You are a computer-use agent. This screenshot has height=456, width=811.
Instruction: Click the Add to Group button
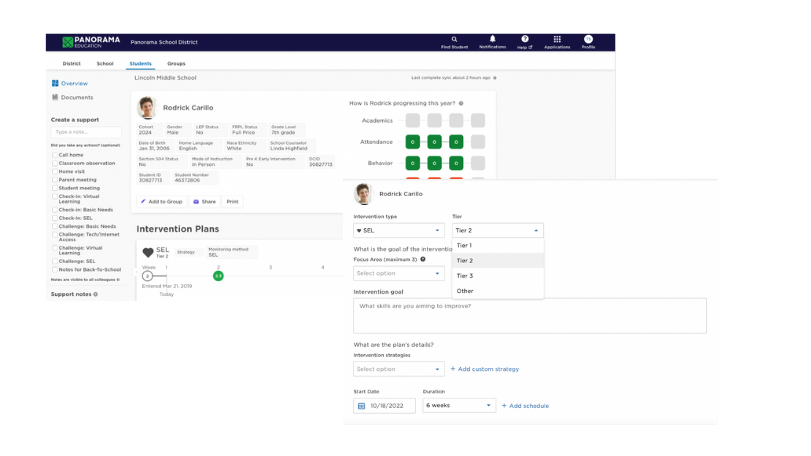click(162, 202)
